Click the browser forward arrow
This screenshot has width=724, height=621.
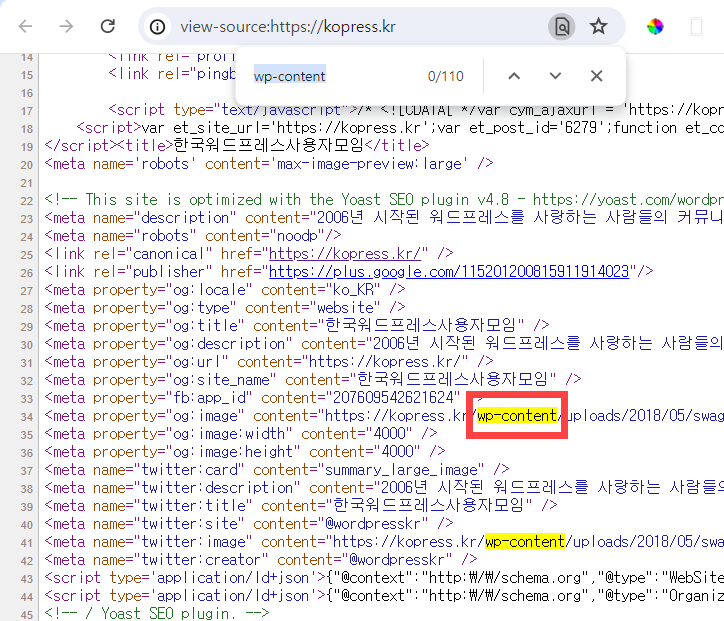66,26
